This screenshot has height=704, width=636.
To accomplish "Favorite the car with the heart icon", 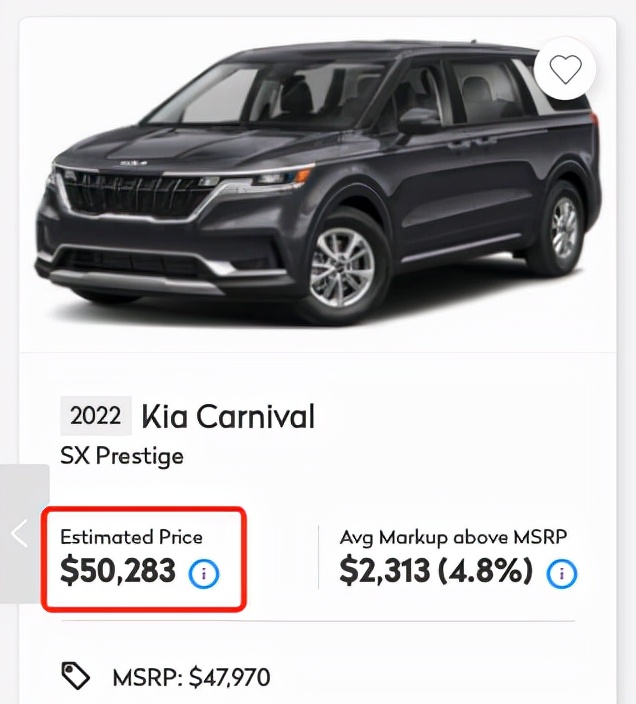I will [565, 69].
